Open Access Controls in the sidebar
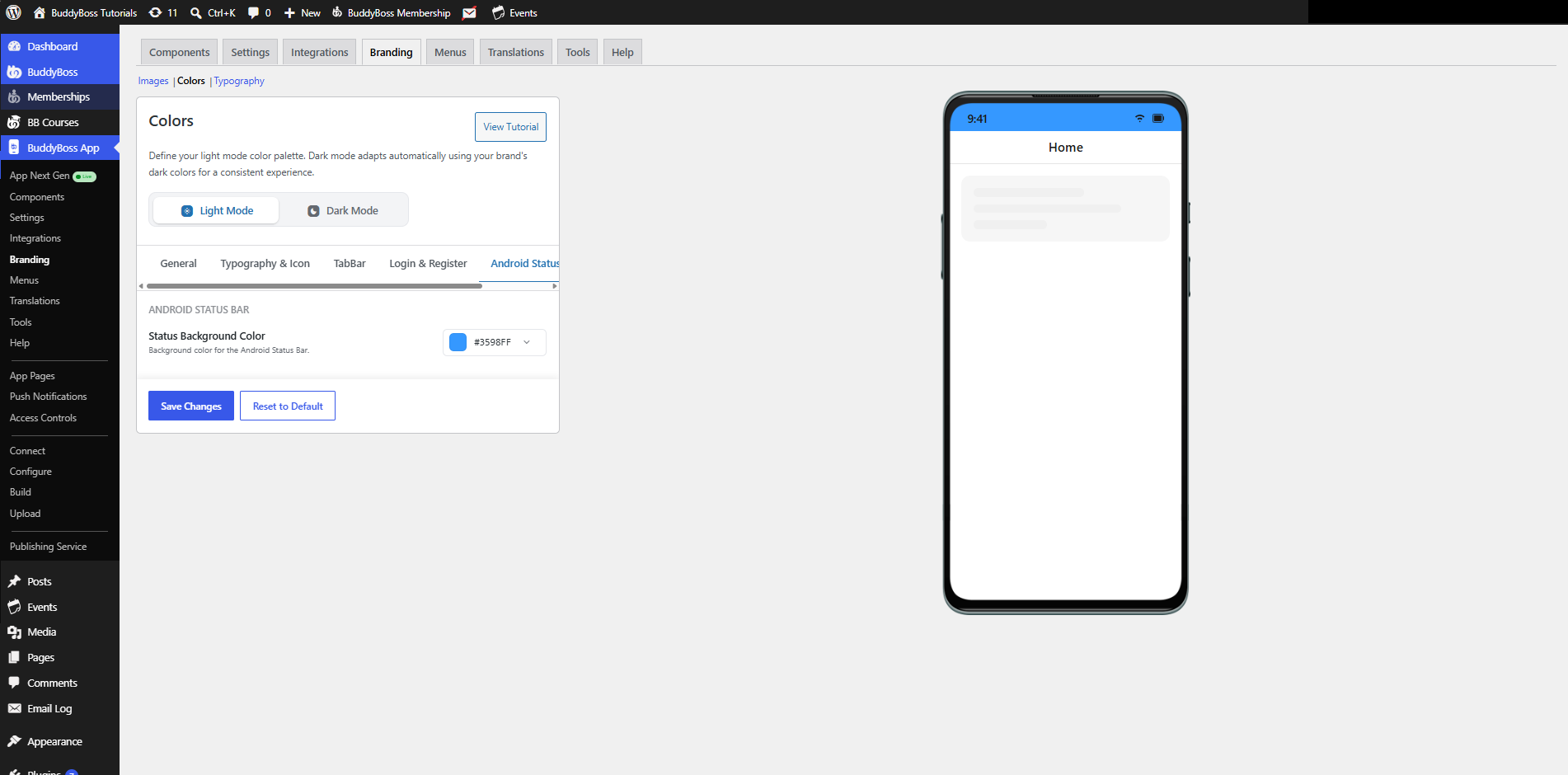The width and height of the screenshot is (1568, 775). [x=43, y=418]
